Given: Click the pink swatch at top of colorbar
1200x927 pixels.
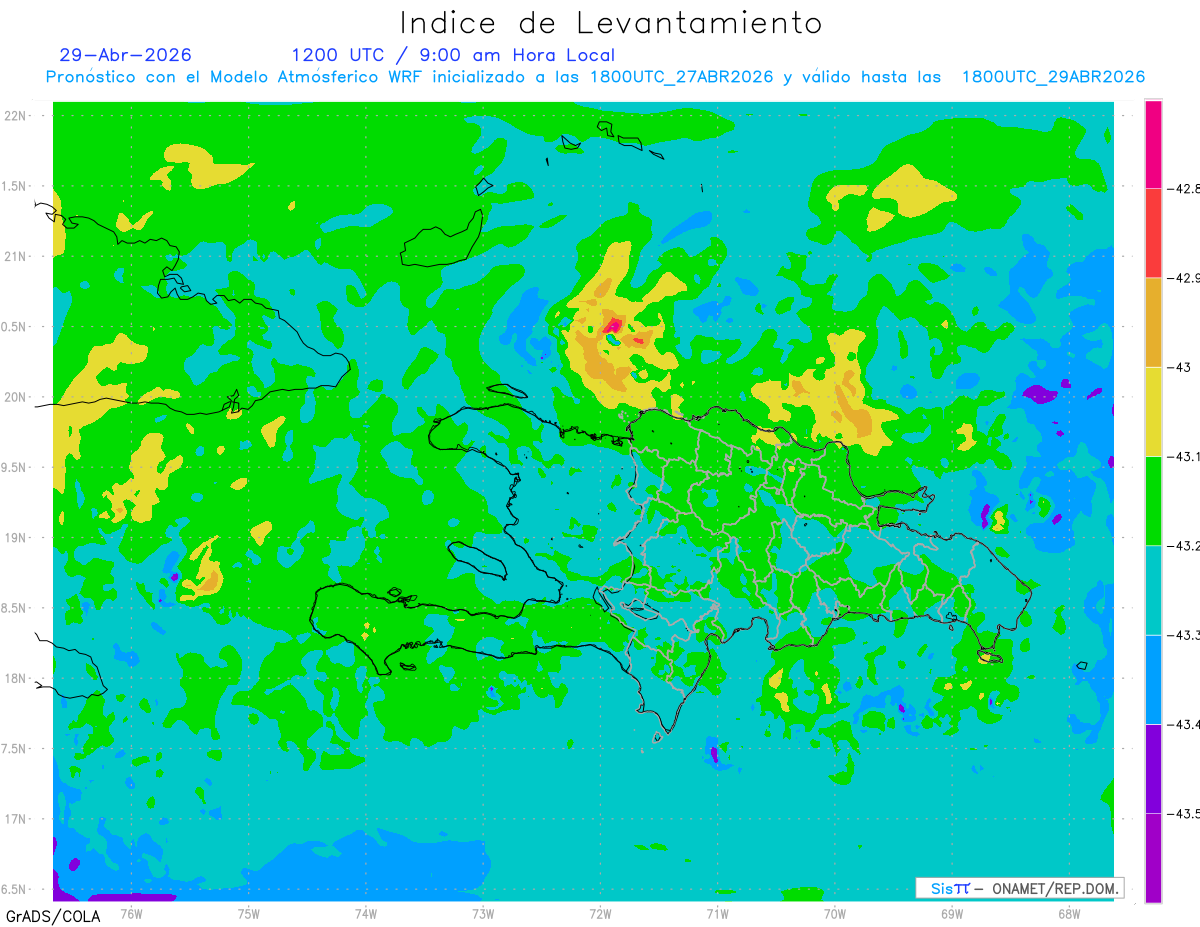Looking at the screenshot, I should coord(1153,143).
